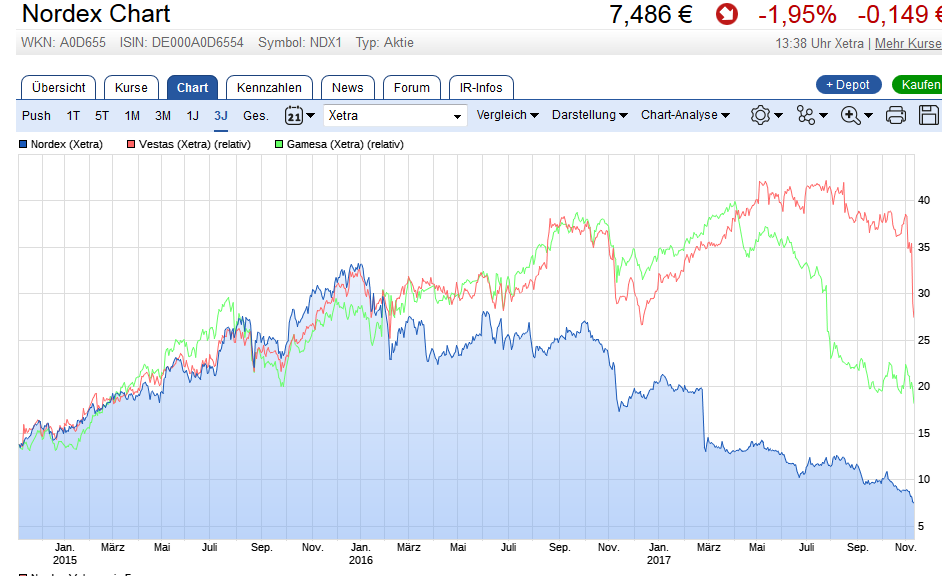Image resolution: width=942 pixels, height=576 pixels.
Task: Click the green Kaufen button
Action: coord(918,85)
